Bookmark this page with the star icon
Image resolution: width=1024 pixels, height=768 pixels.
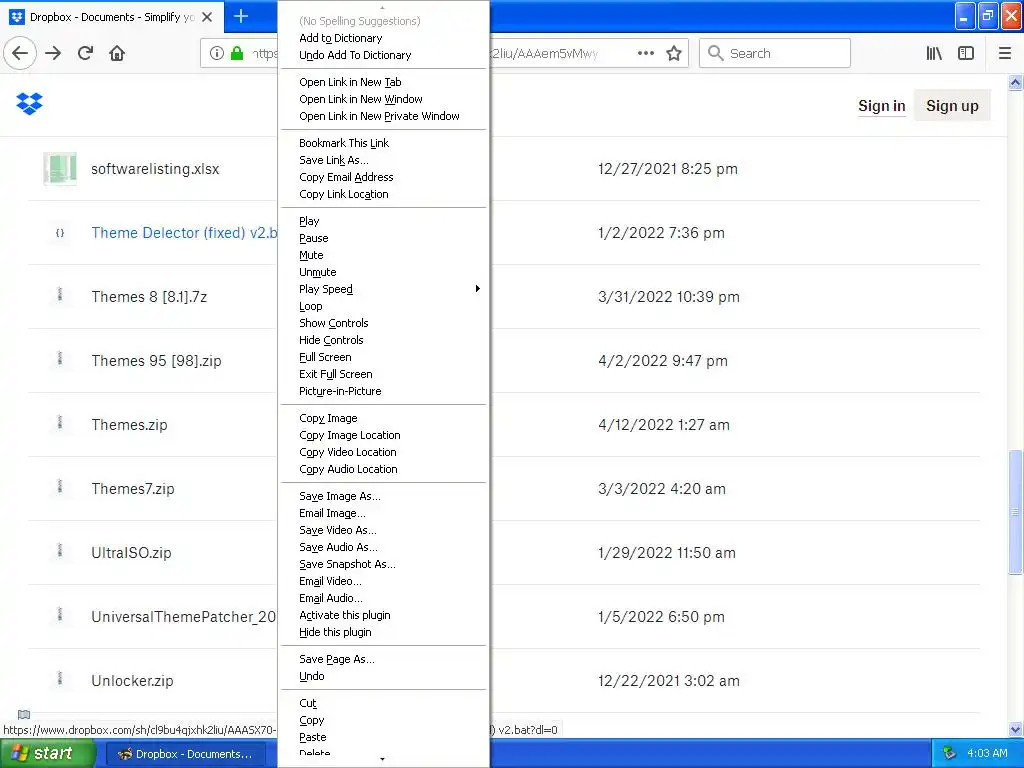[674, 53]
